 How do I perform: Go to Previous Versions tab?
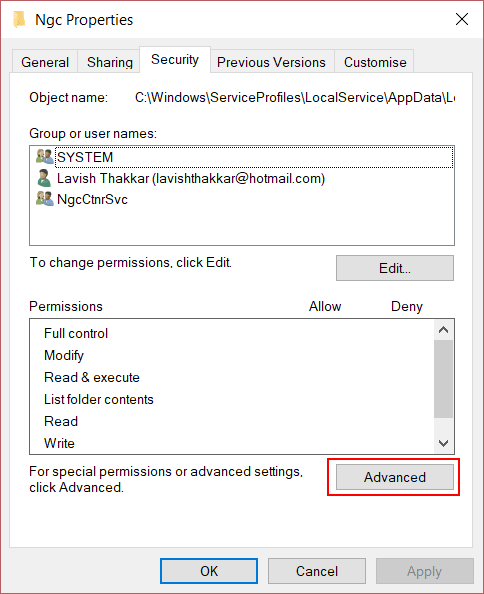pyautogui.click(x=271, y=62)
